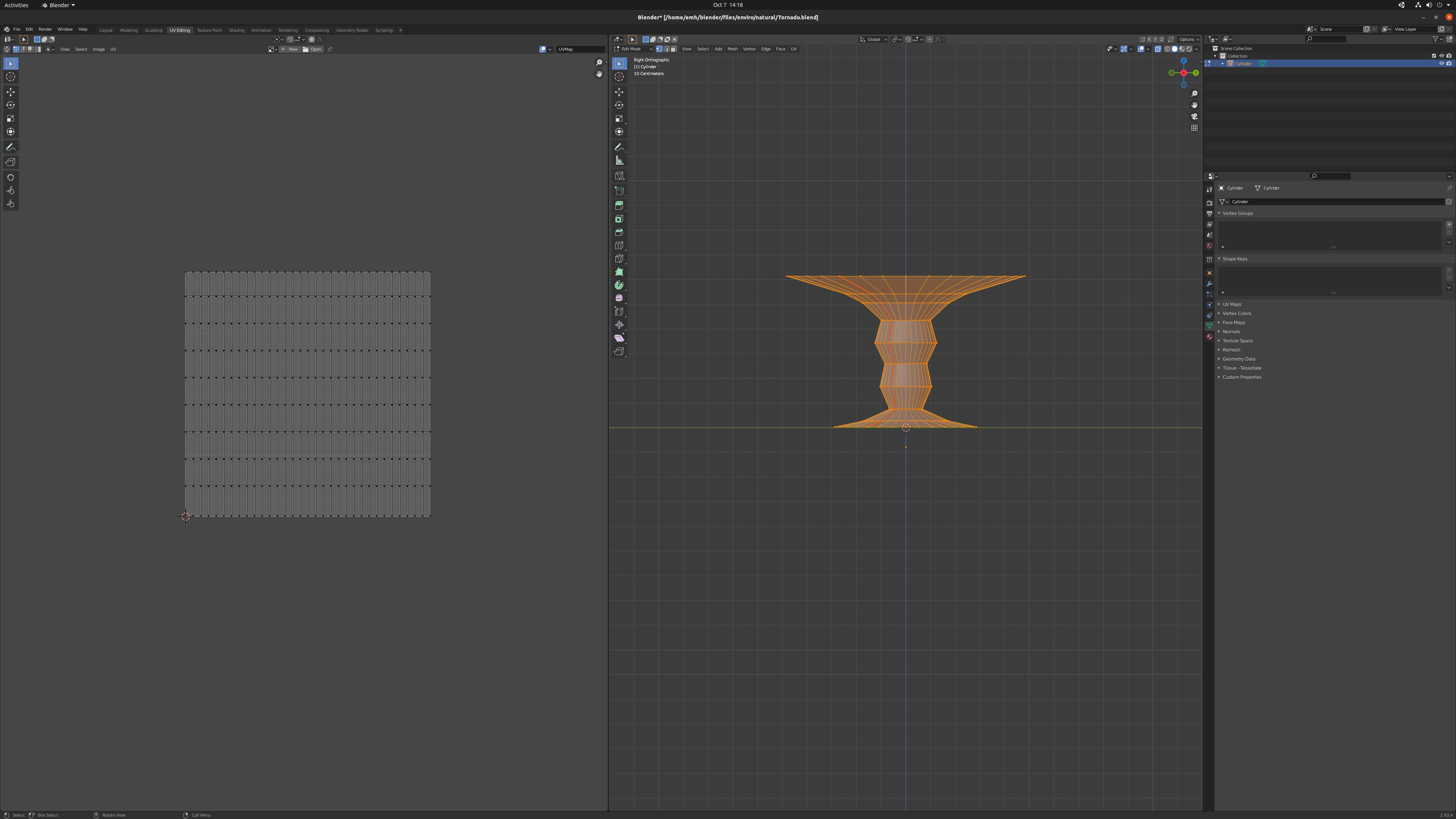
Task: Toggle Collection render camera icon
Action: pos(1449,56)
